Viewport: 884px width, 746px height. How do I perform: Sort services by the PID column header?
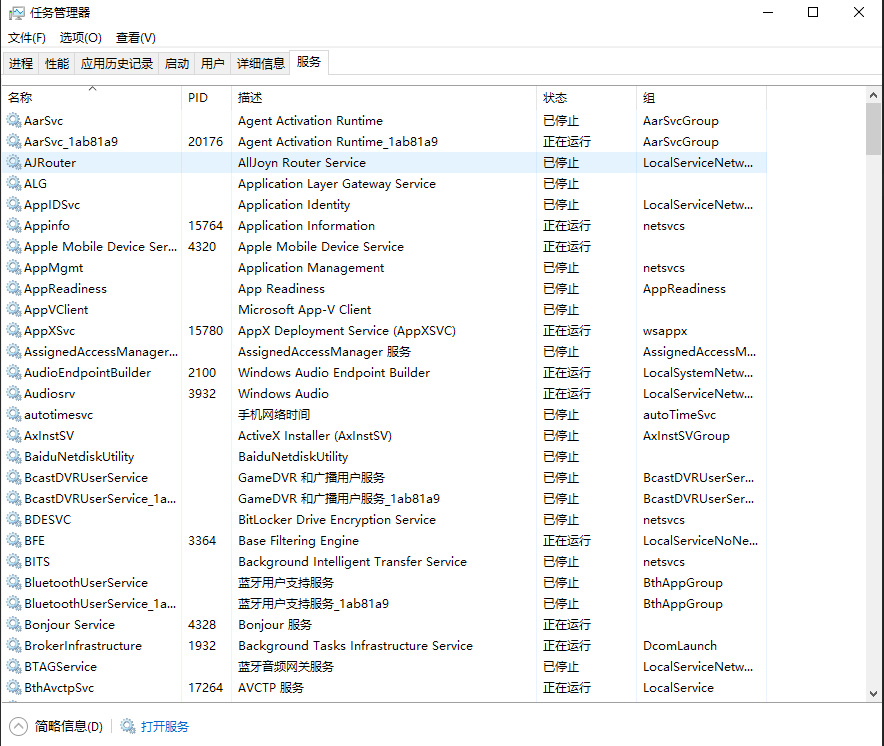point(198,98)
